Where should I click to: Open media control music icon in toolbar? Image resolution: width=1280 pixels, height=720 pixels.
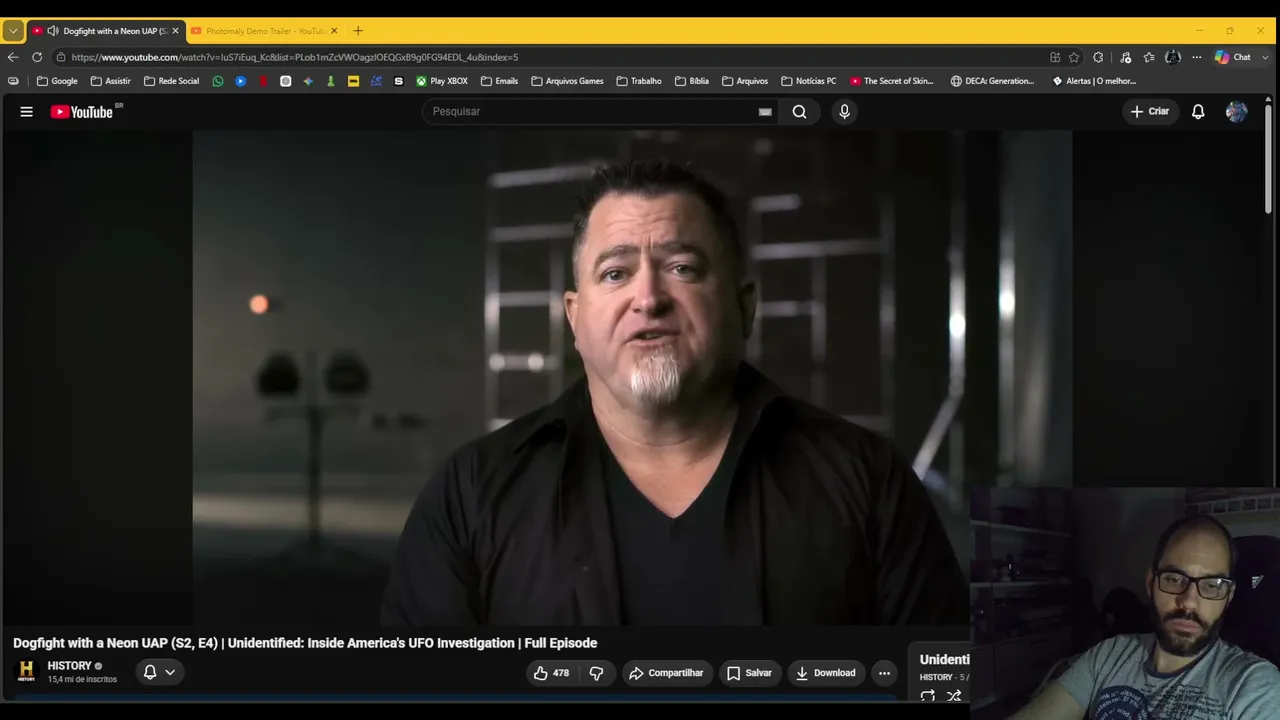1125,57
